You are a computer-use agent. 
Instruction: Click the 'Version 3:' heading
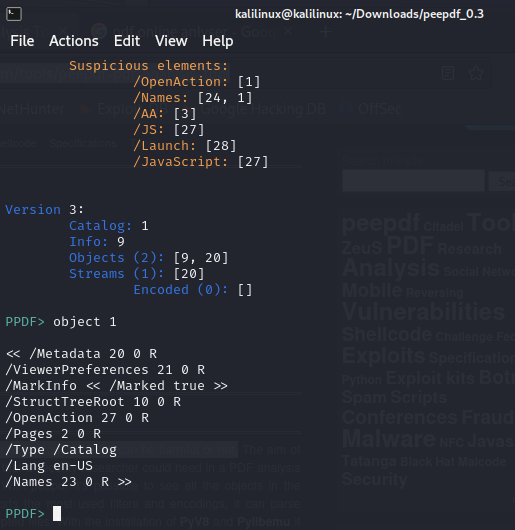click(44, 210)
